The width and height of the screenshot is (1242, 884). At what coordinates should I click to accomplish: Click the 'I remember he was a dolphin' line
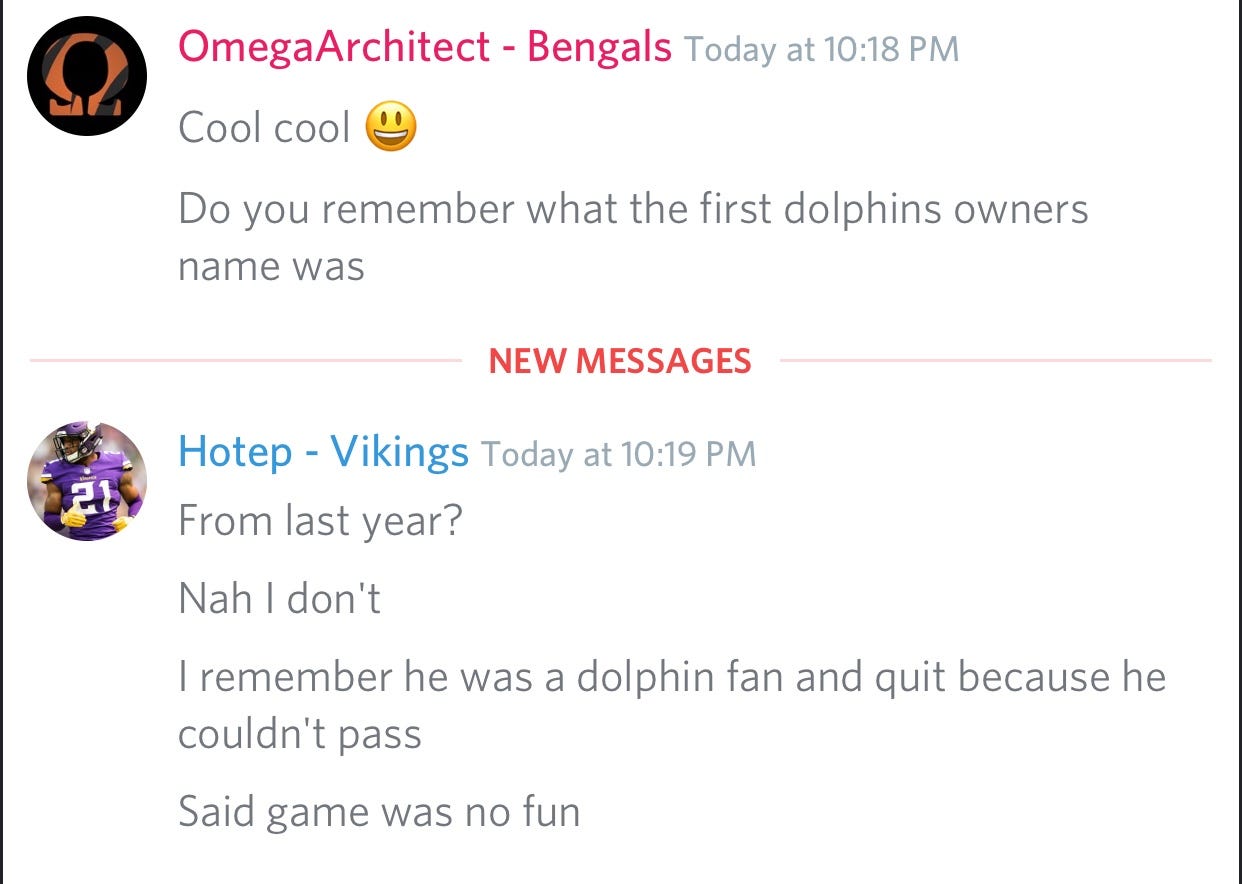click(672, 677)
